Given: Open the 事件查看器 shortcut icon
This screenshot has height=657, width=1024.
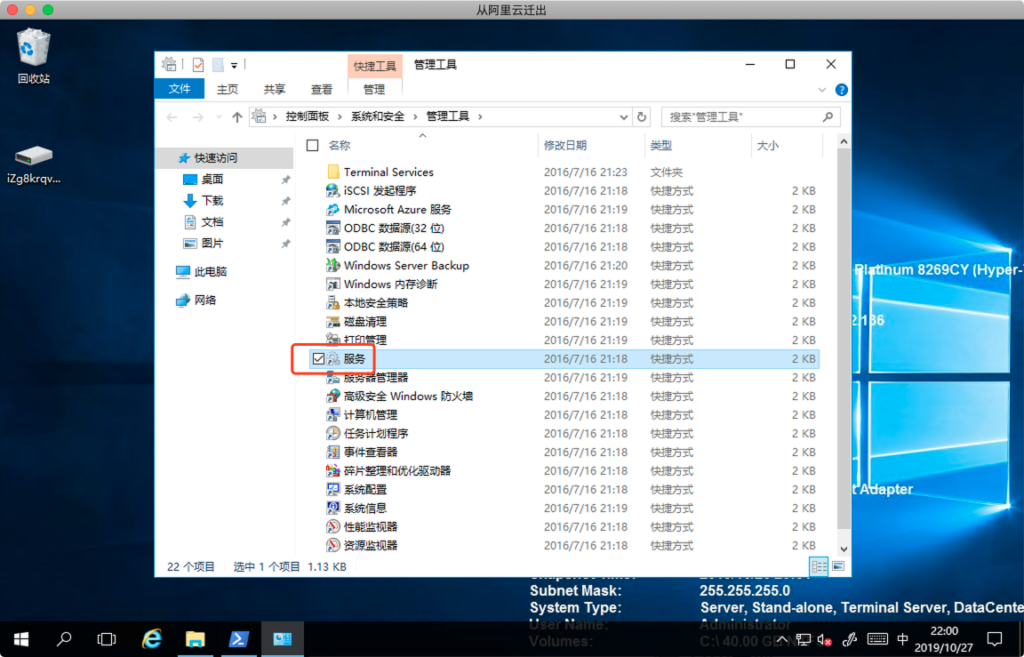Looking at the screenshot, I should tap(334, 452).
